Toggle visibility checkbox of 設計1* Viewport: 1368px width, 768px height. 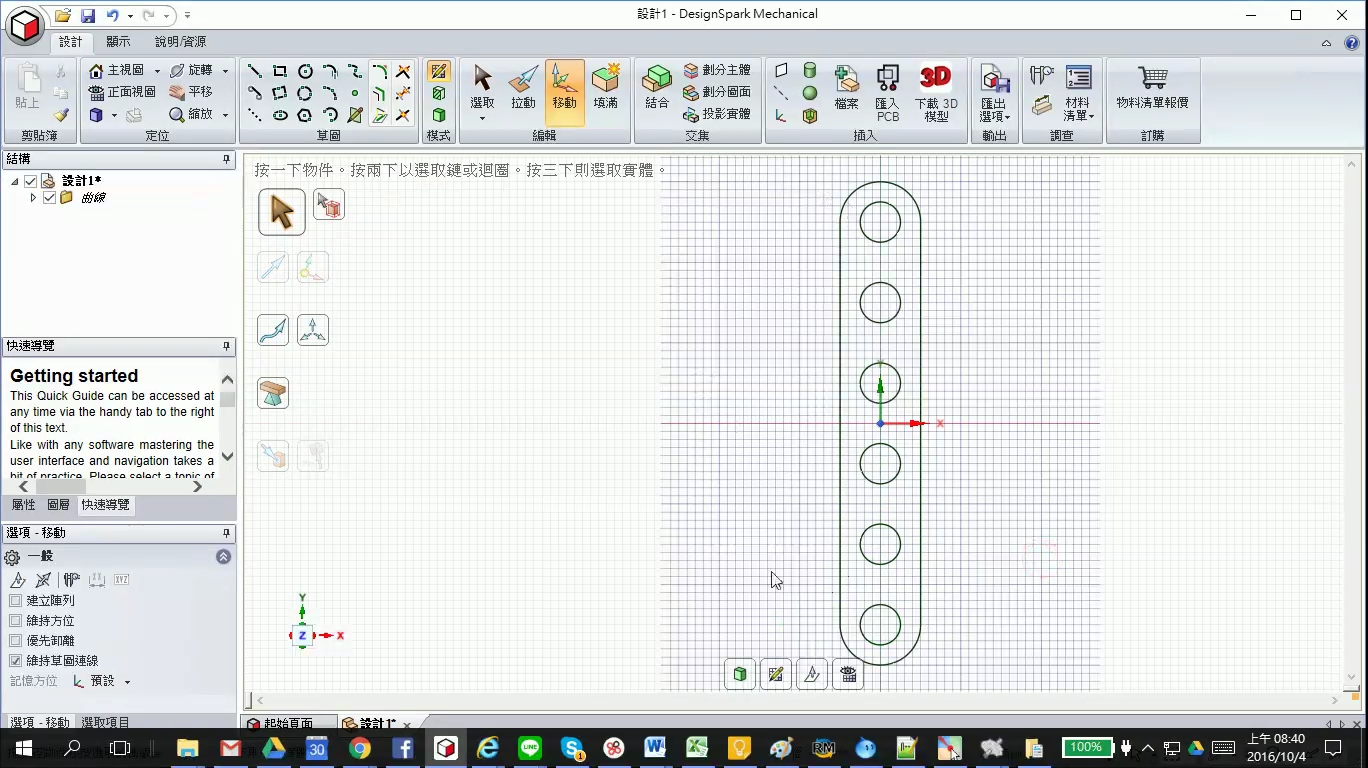coord(31,181)
